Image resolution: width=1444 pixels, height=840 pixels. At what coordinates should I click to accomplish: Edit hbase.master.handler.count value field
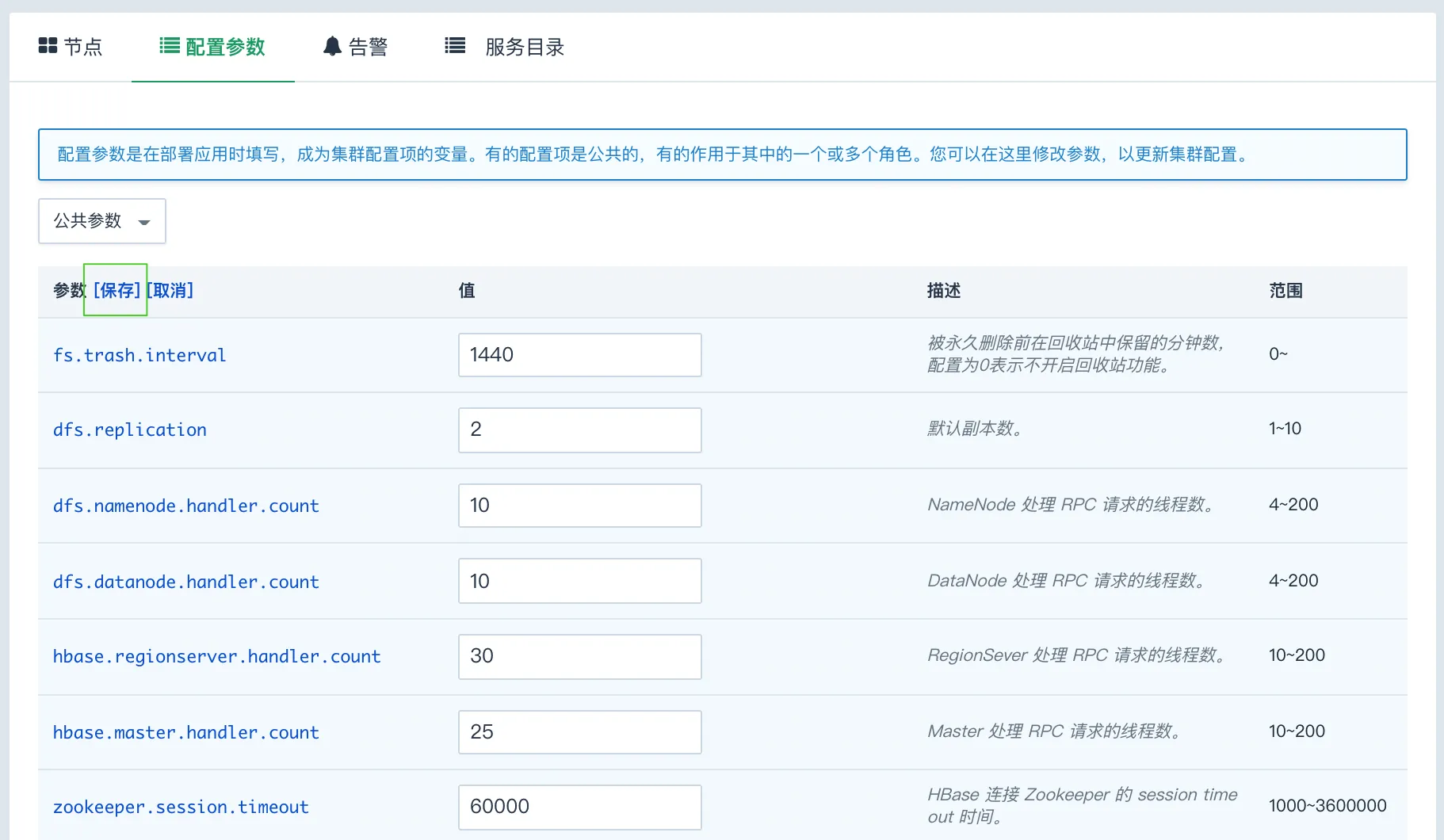point(580,732)
